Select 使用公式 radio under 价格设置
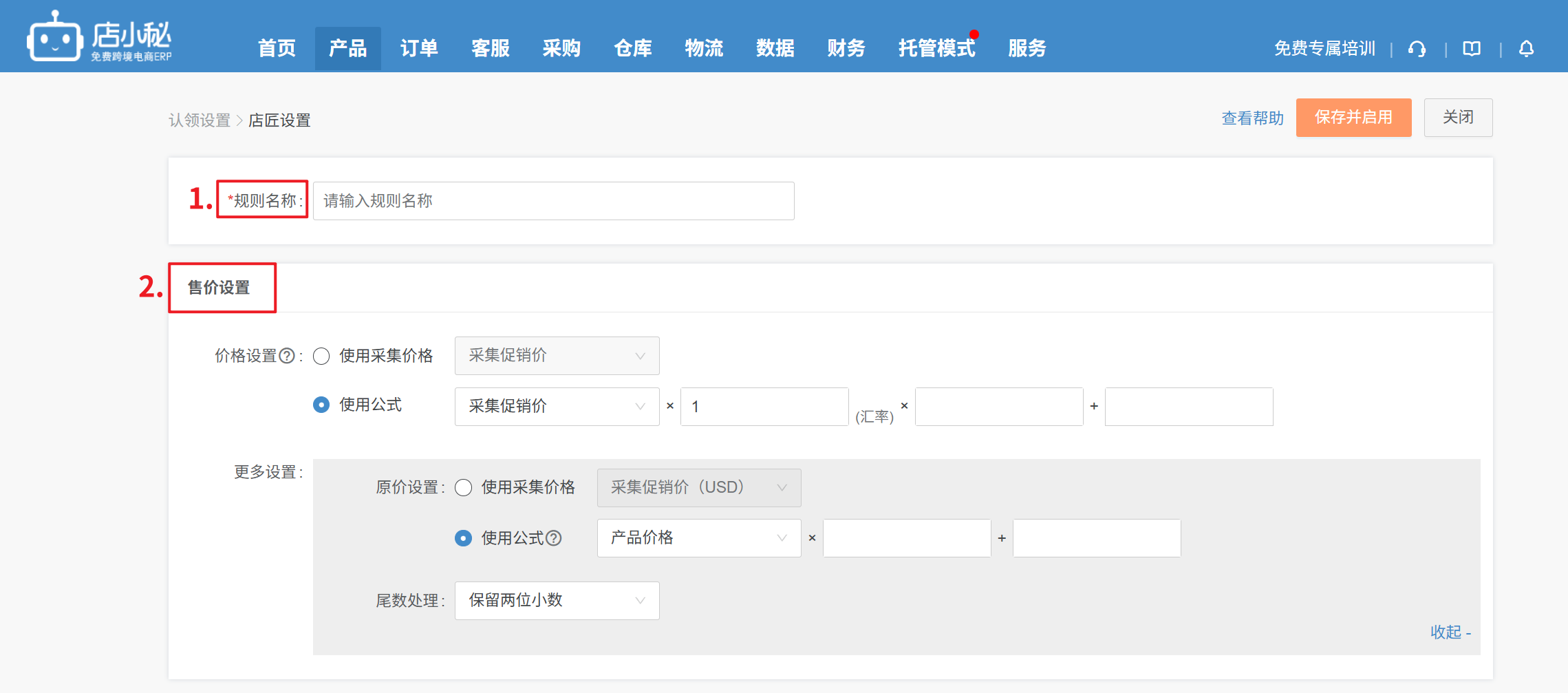 coord(321,405)
